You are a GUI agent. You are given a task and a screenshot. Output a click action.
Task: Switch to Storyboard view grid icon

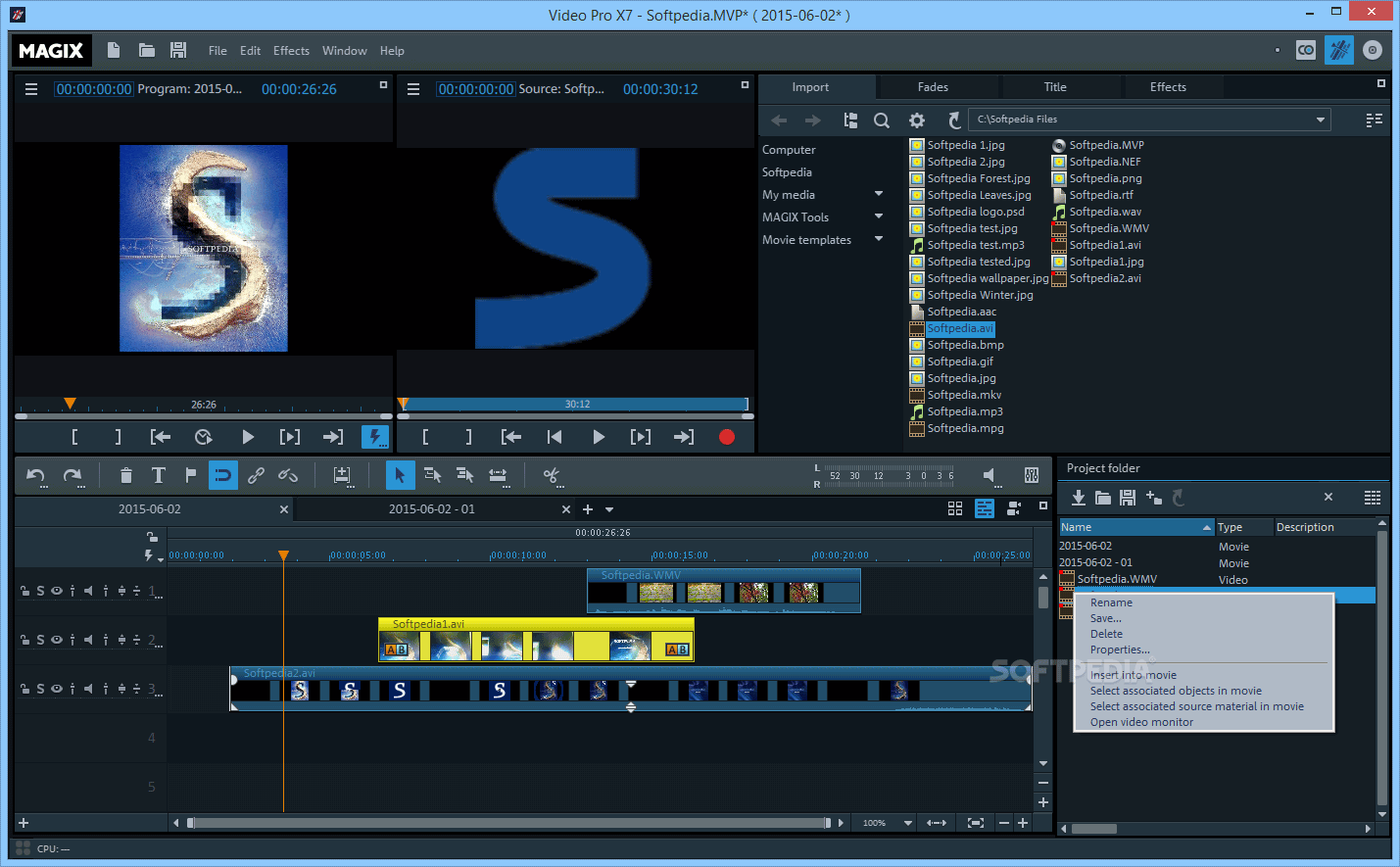(955, 508)
